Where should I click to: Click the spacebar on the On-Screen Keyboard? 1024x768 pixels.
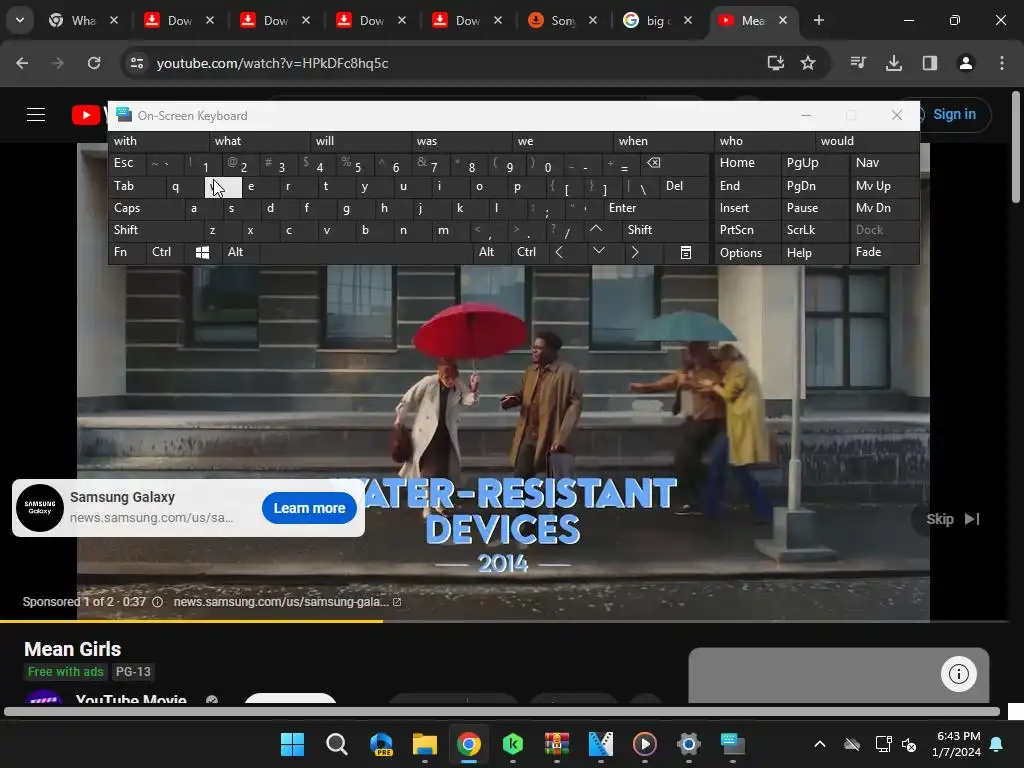(x=366, y=253)
